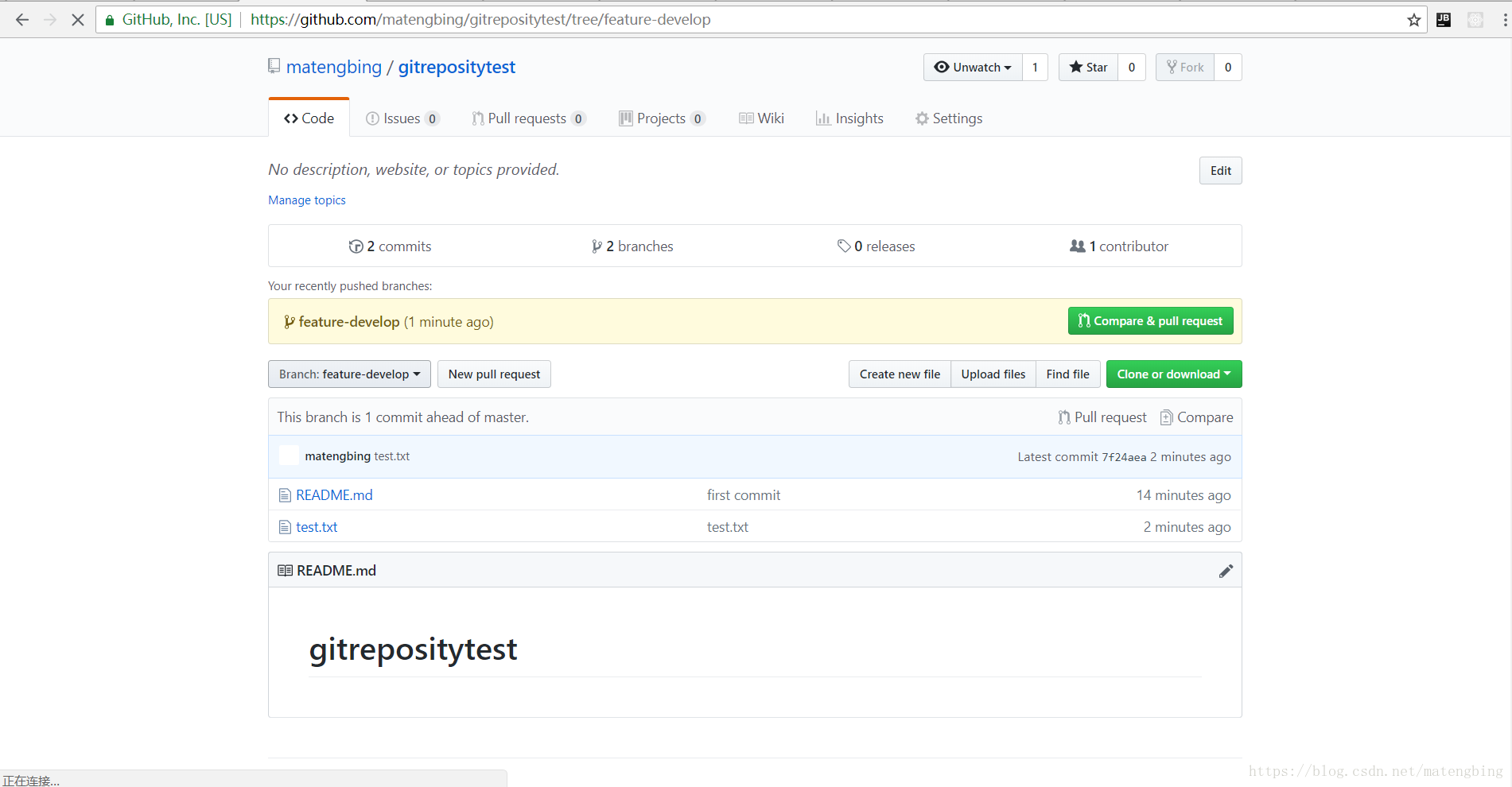Open the matengbing author link in commit row
Screen dimensions: 1512x787
[338, 456]
